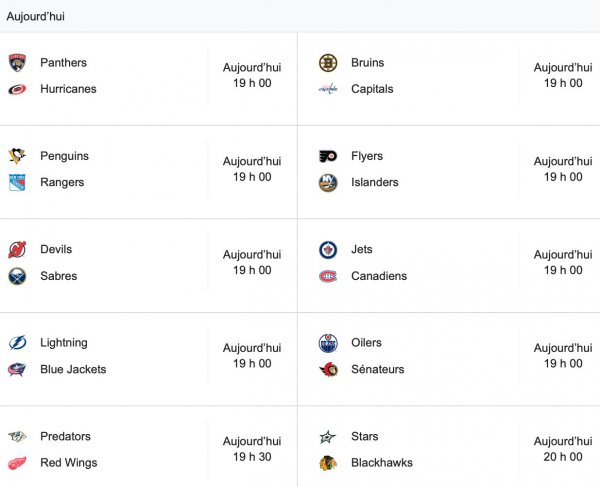This screenshot has height=487, width=600.
Task: Select the Chicago Blackhawks logo icon
Action: (x=328, y=463)
